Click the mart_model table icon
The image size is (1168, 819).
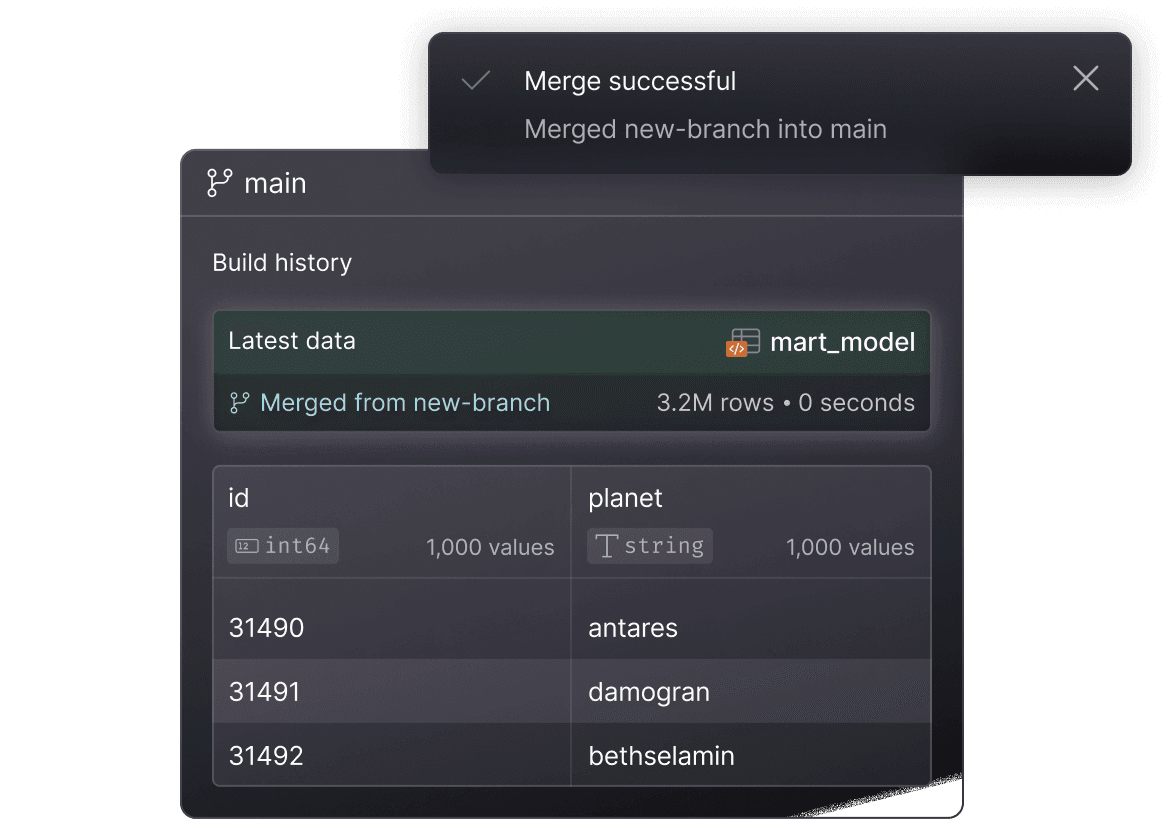tap(743, 342)
